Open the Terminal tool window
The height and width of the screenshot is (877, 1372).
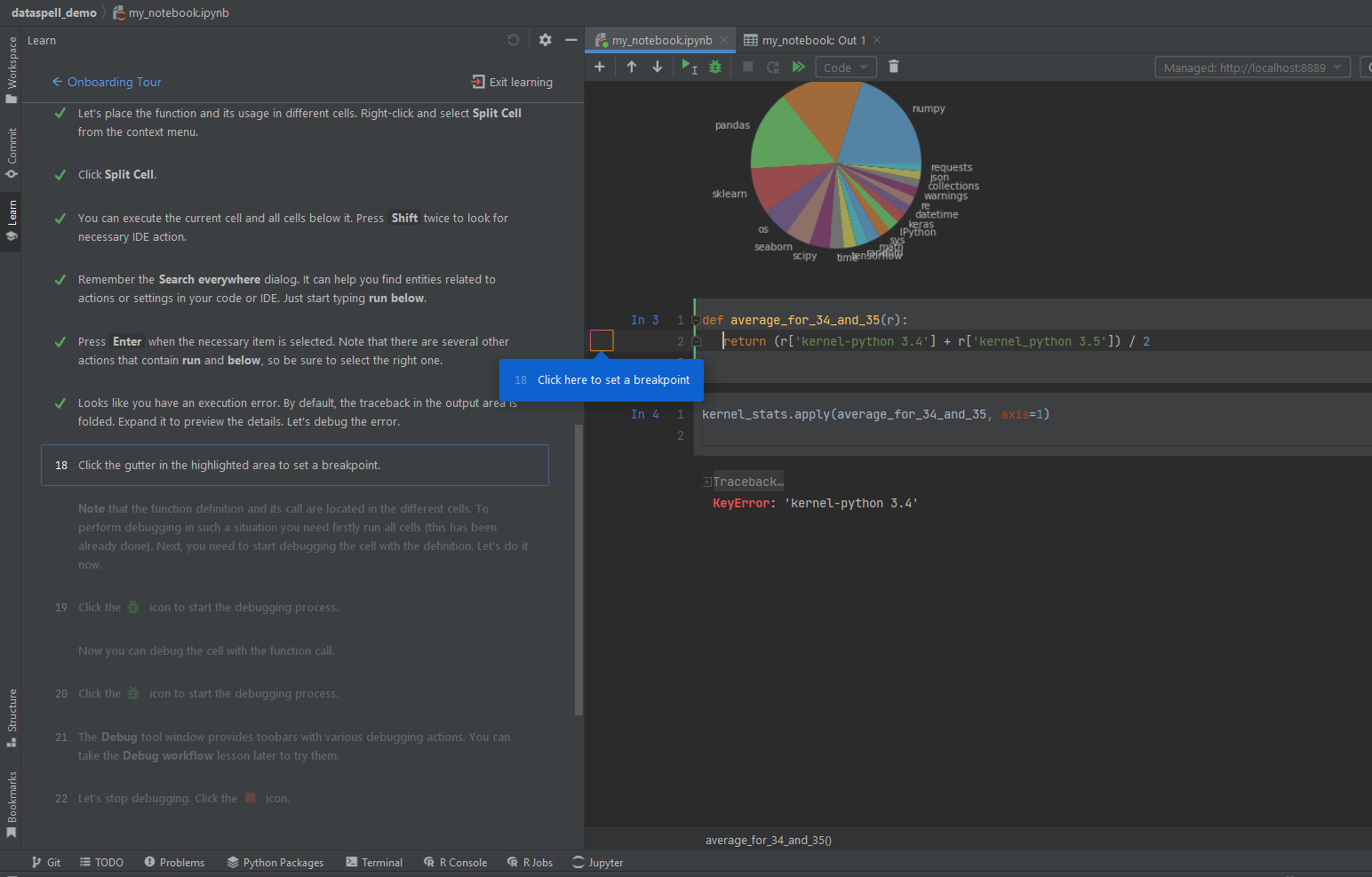pyautogui.click(x=374, y=862)
